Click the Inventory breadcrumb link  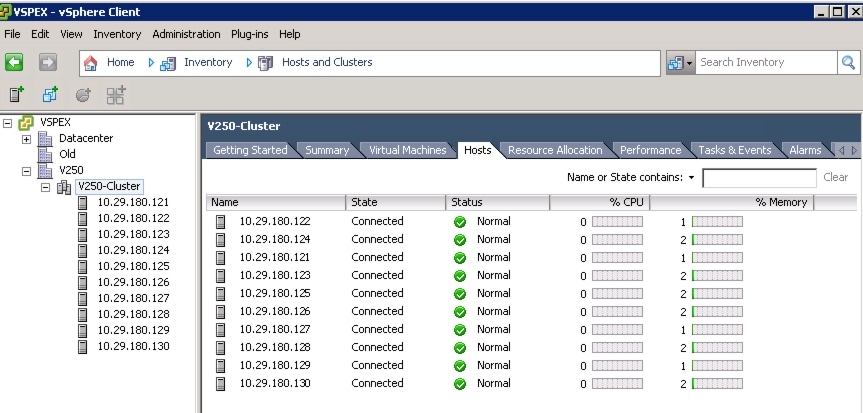208,62
